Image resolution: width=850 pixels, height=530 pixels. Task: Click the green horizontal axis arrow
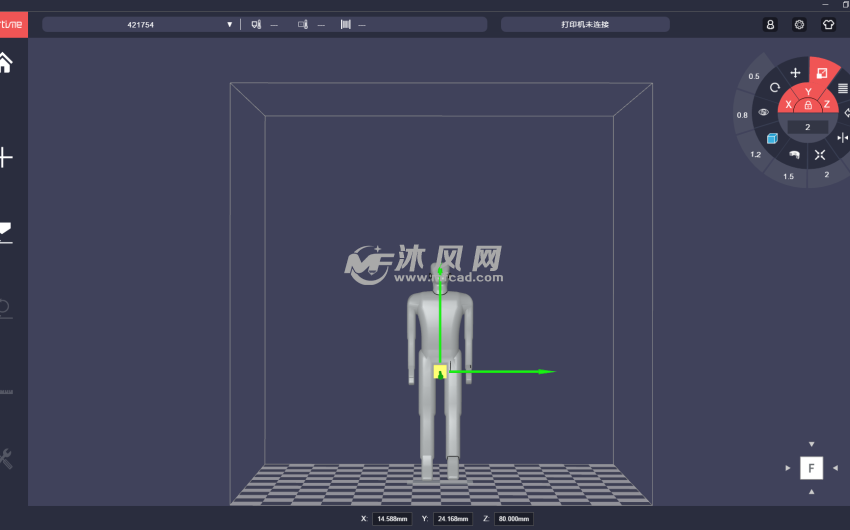[x=503, y=371]
